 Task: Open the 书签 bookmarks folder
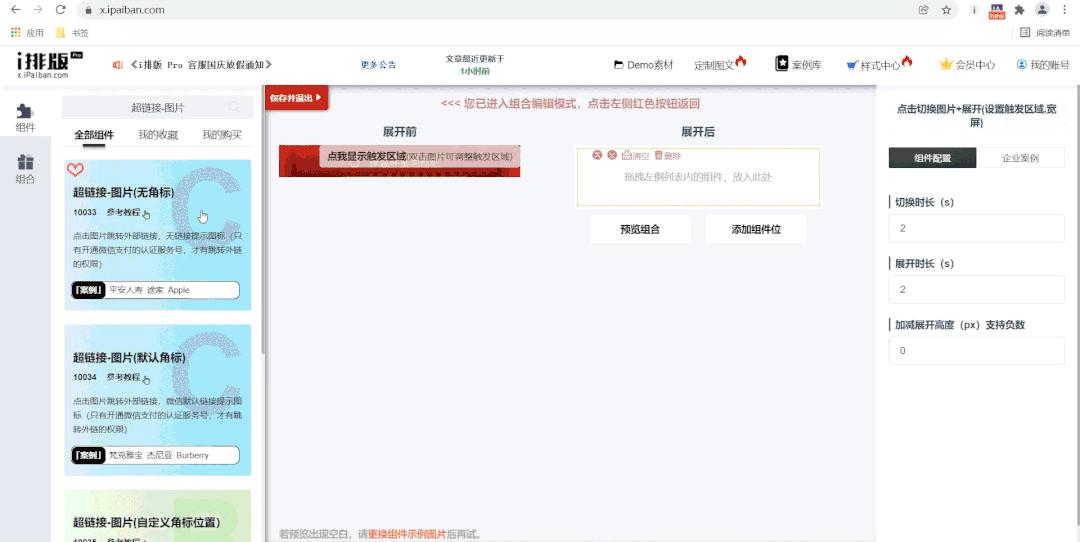[72, 32]
